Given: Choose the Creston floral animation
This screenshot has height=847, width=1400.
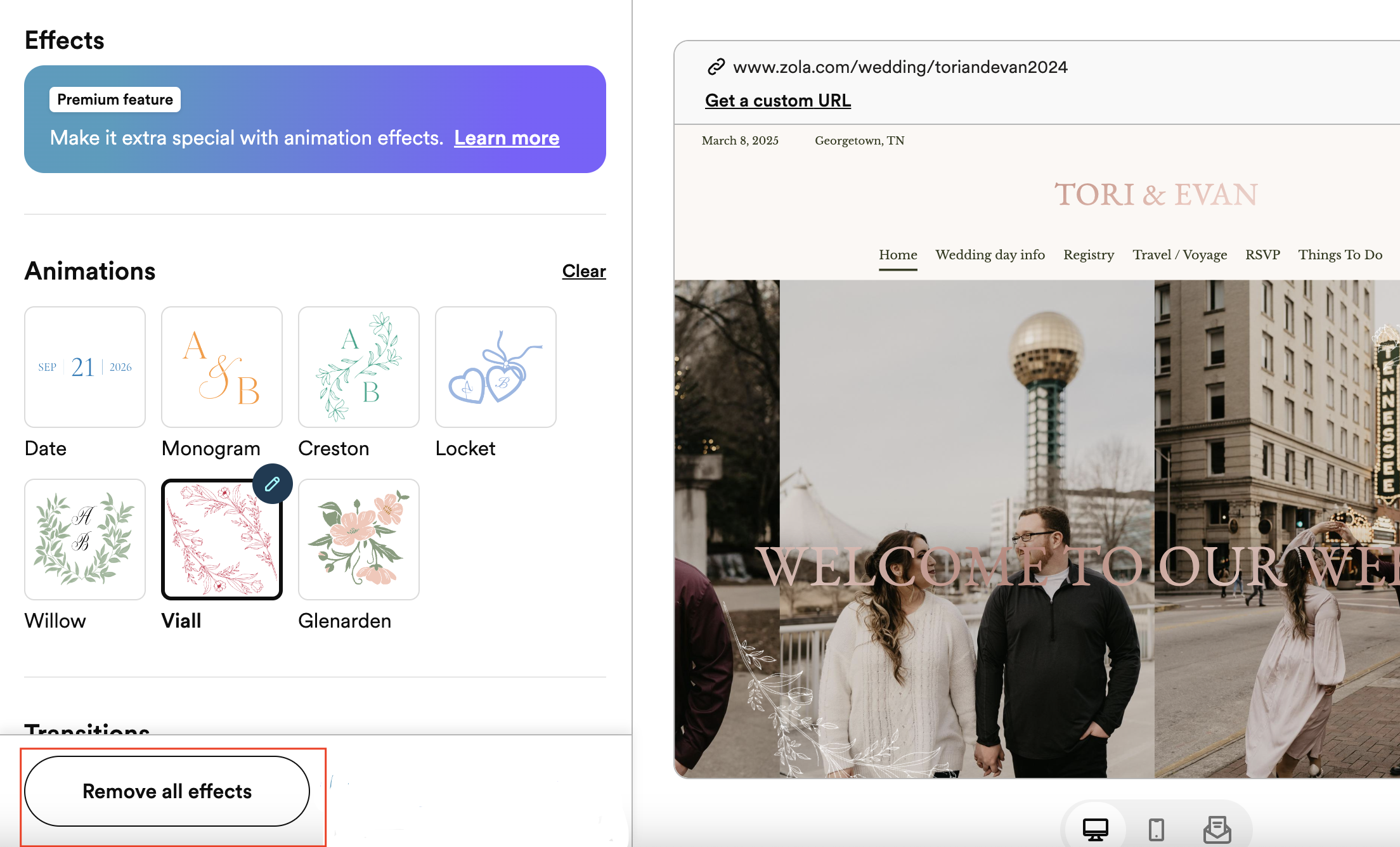Looking at the screenshot, I should click(359, 367).
